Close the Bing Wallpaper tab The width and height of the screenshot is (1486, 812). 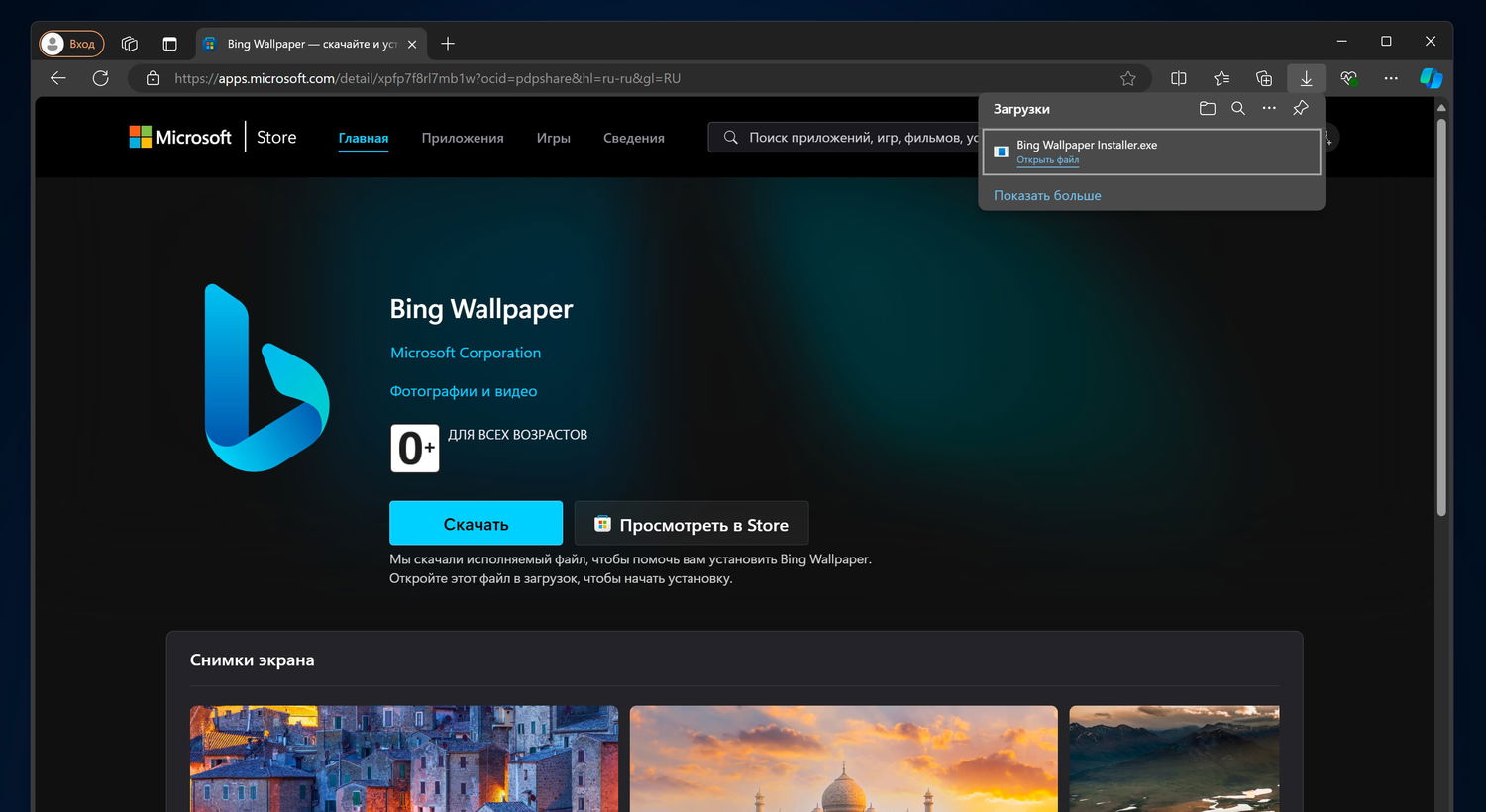click(x=412, y=44)
